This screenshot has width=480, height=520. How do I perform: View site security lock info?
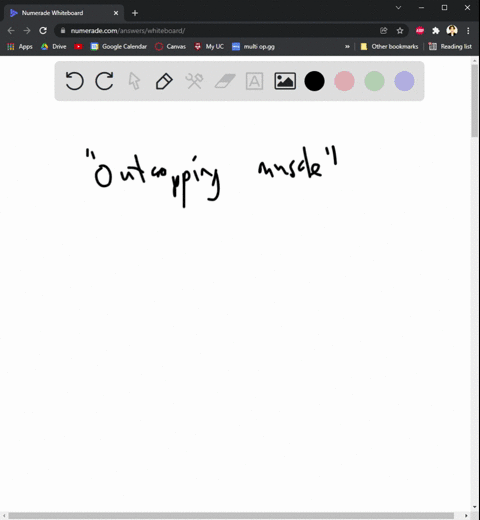point(63,31)
